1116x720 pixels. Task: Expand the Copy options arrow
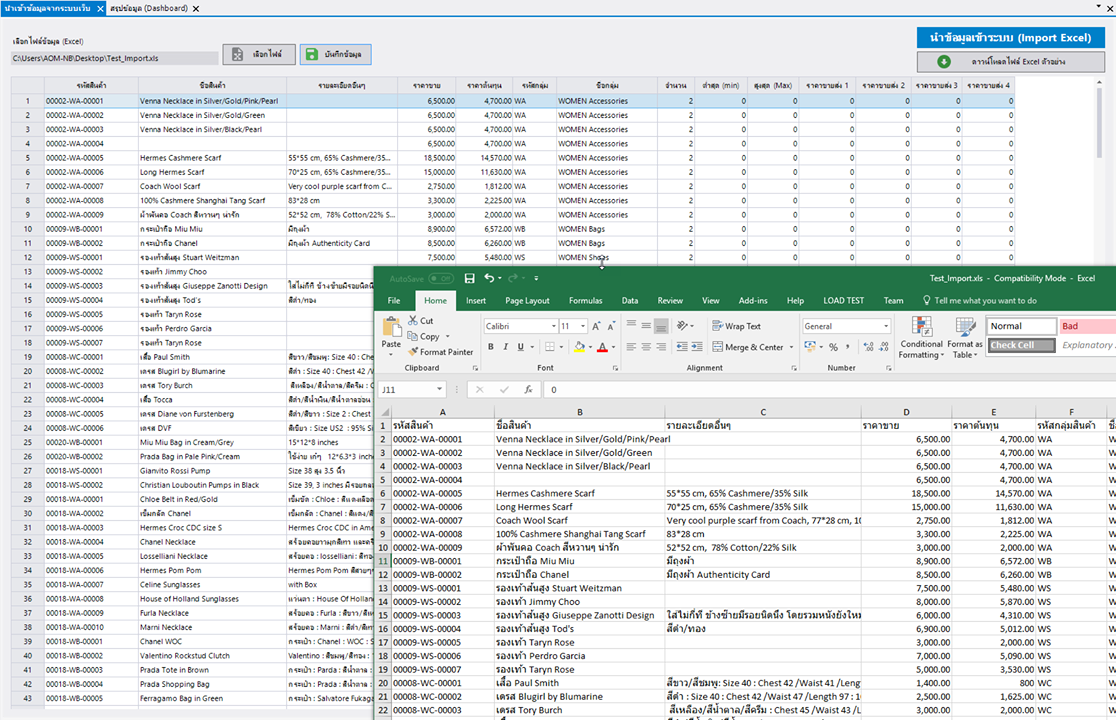point(448,337)
